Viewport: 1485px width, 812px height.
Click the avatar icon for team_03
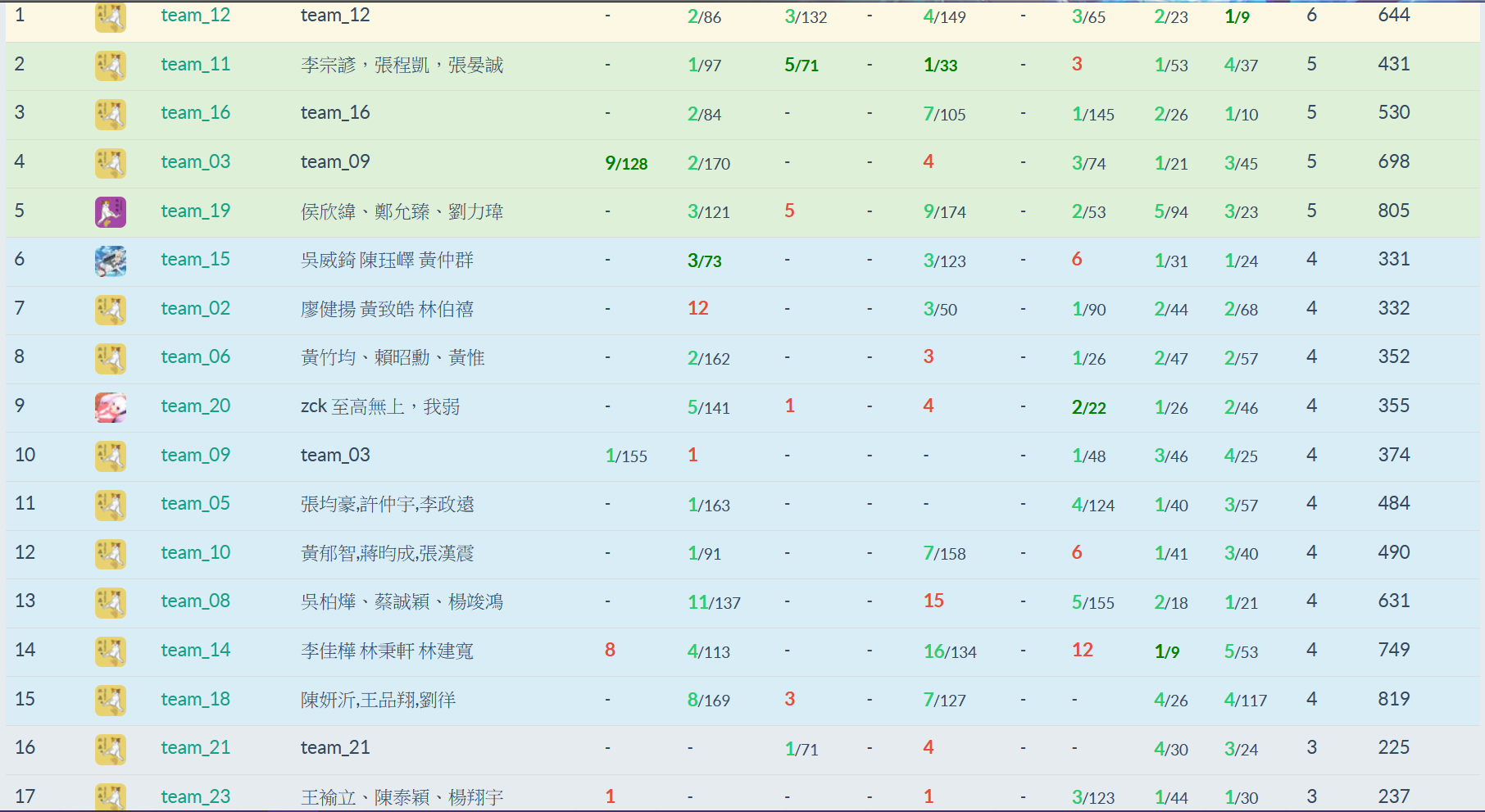(111, 163)
